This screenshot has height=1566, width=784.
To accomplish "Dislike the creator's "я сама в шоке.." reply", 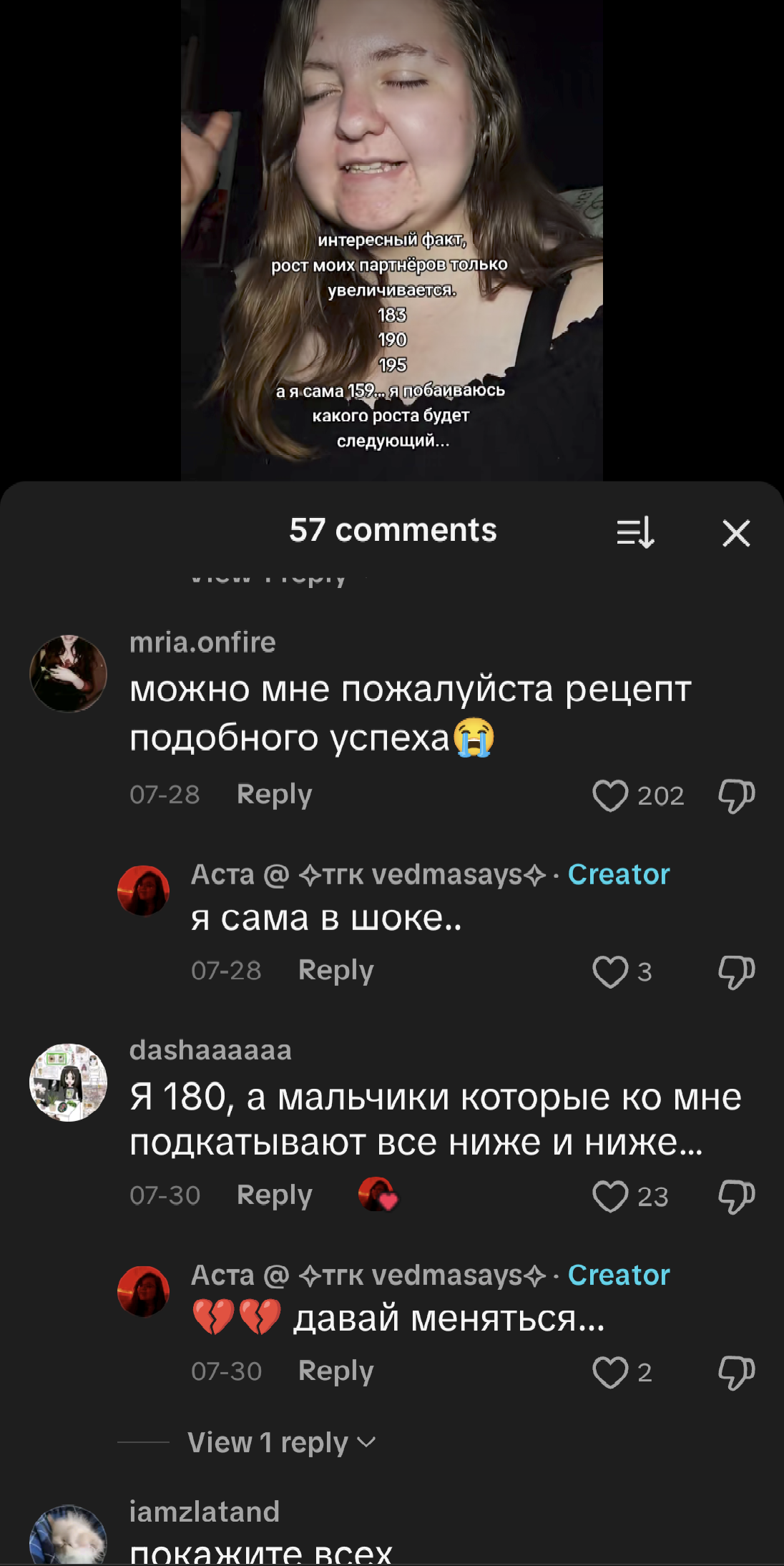I will tap(737, 972).
